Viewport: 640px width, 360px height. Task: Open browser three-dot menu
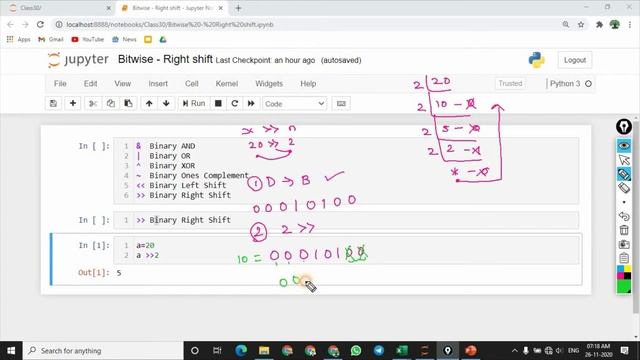(x=630, y=24)
